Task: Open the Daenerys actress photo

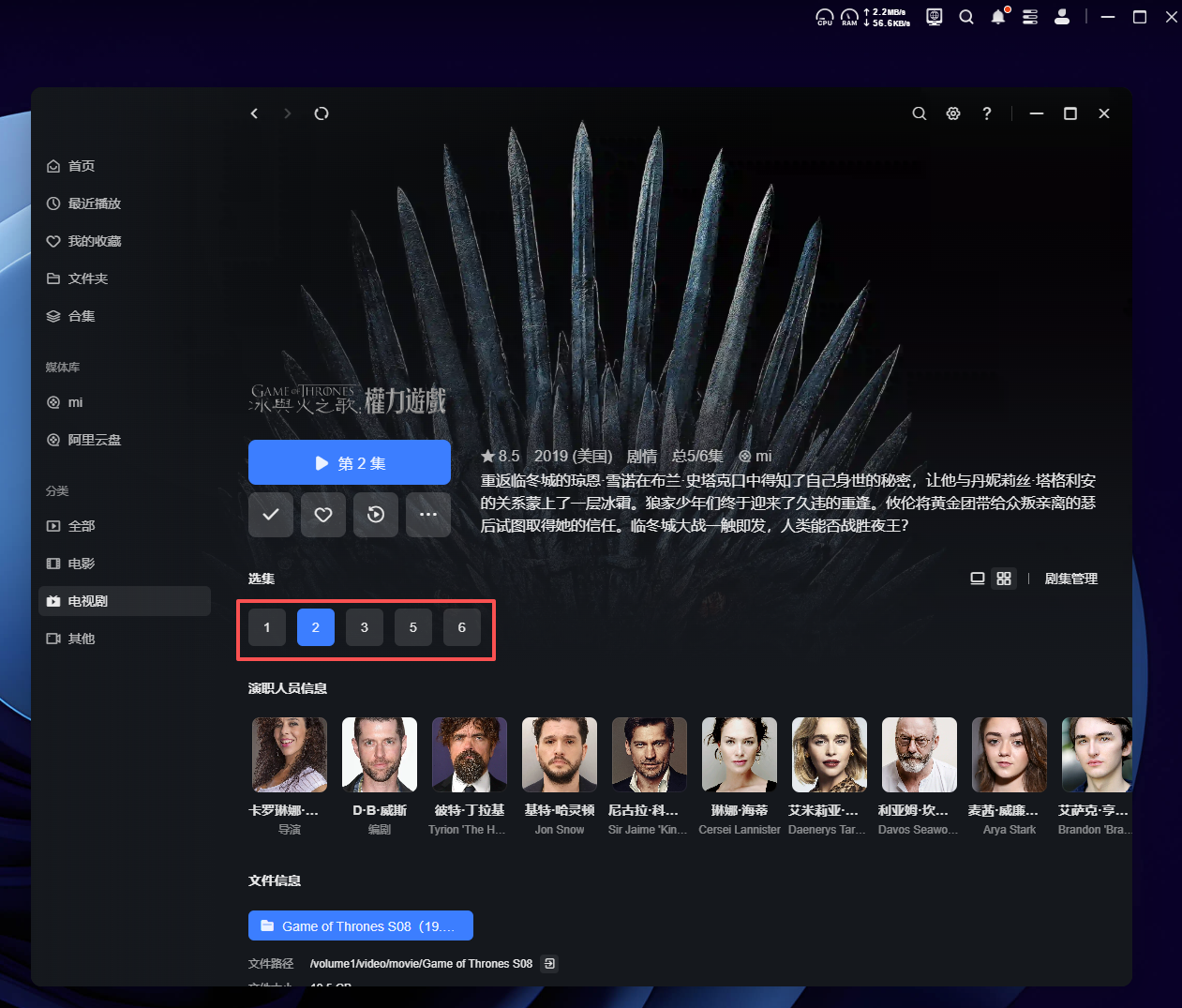Action: click(x=830, y=755)
